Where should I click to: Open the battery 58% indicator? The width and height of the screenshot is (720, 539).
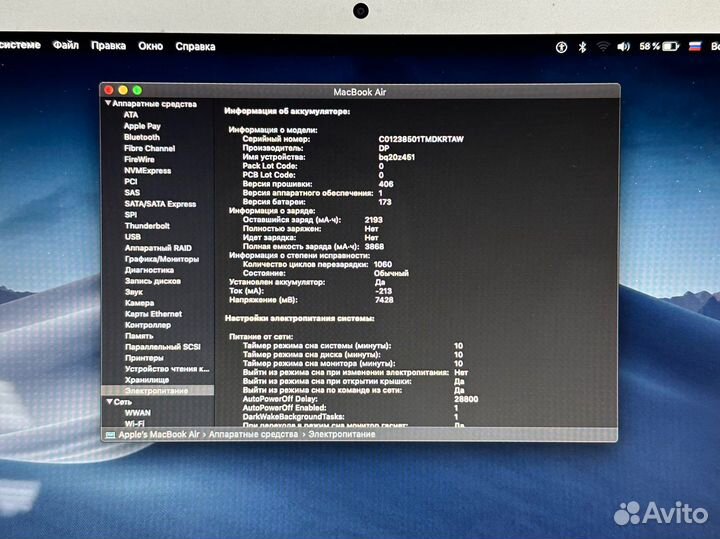pyautogui.click(x=659, y=46)
